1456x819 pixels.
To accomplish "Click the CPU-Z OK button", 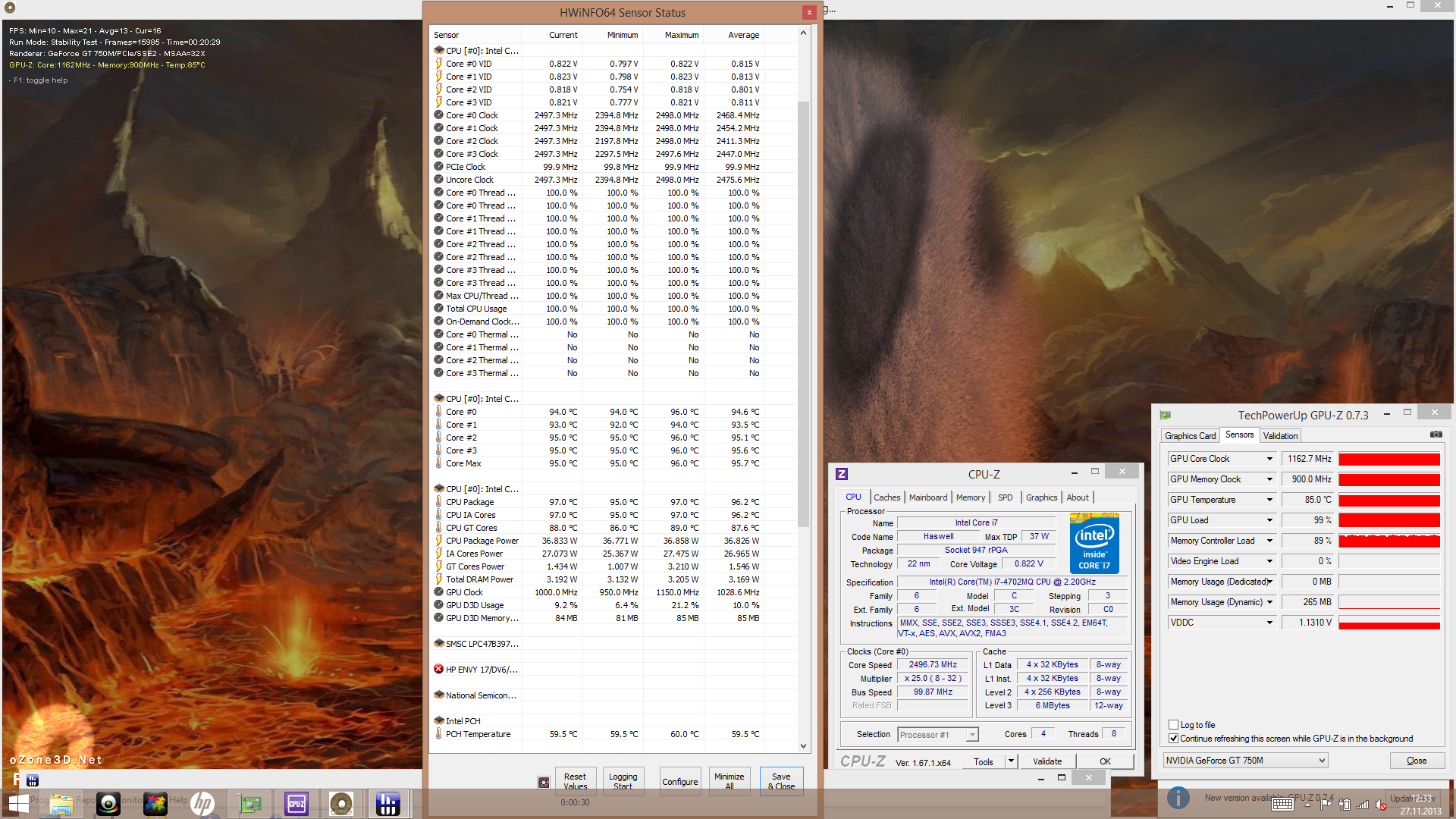I will coord(1105,761).
